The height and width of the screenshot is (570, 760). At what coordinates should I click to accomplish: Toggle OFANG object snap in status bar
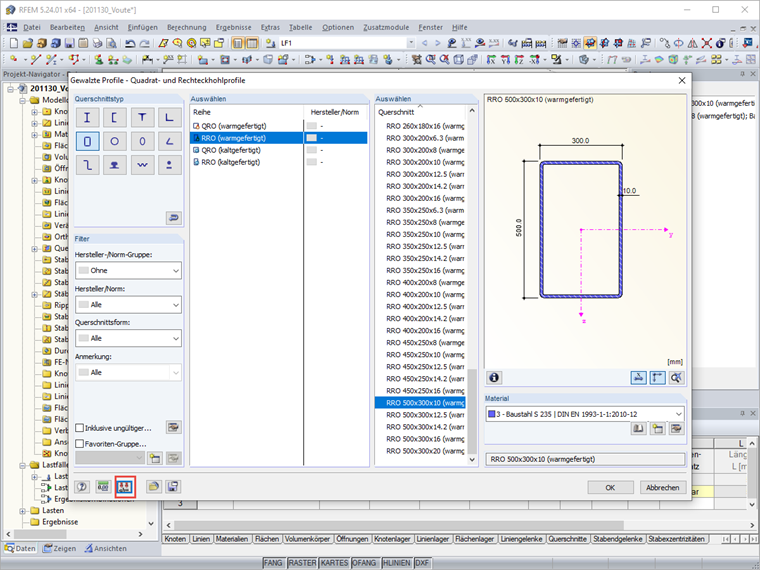[364, 563]
